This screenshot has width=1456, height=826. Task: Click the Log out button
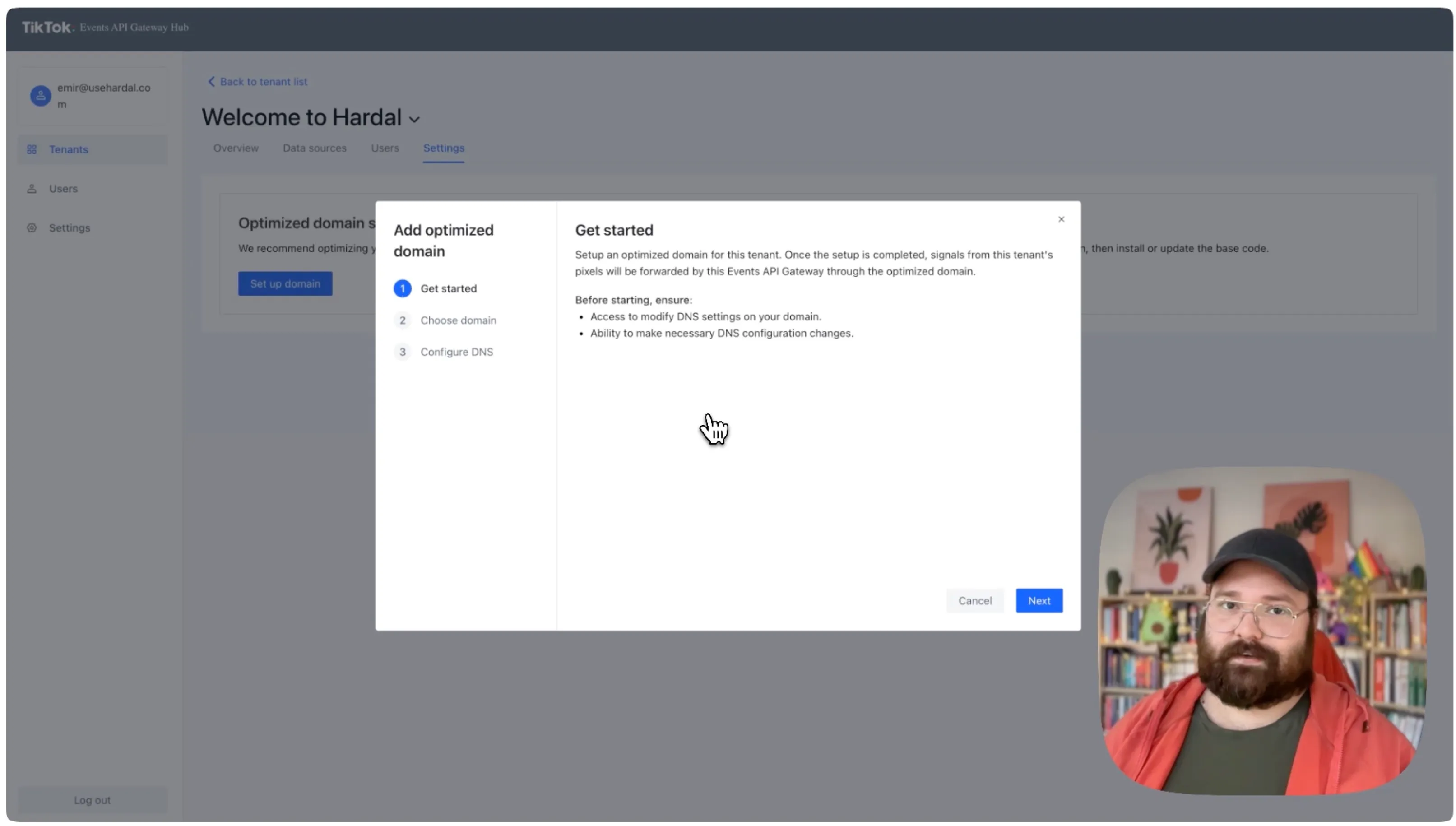92,800
